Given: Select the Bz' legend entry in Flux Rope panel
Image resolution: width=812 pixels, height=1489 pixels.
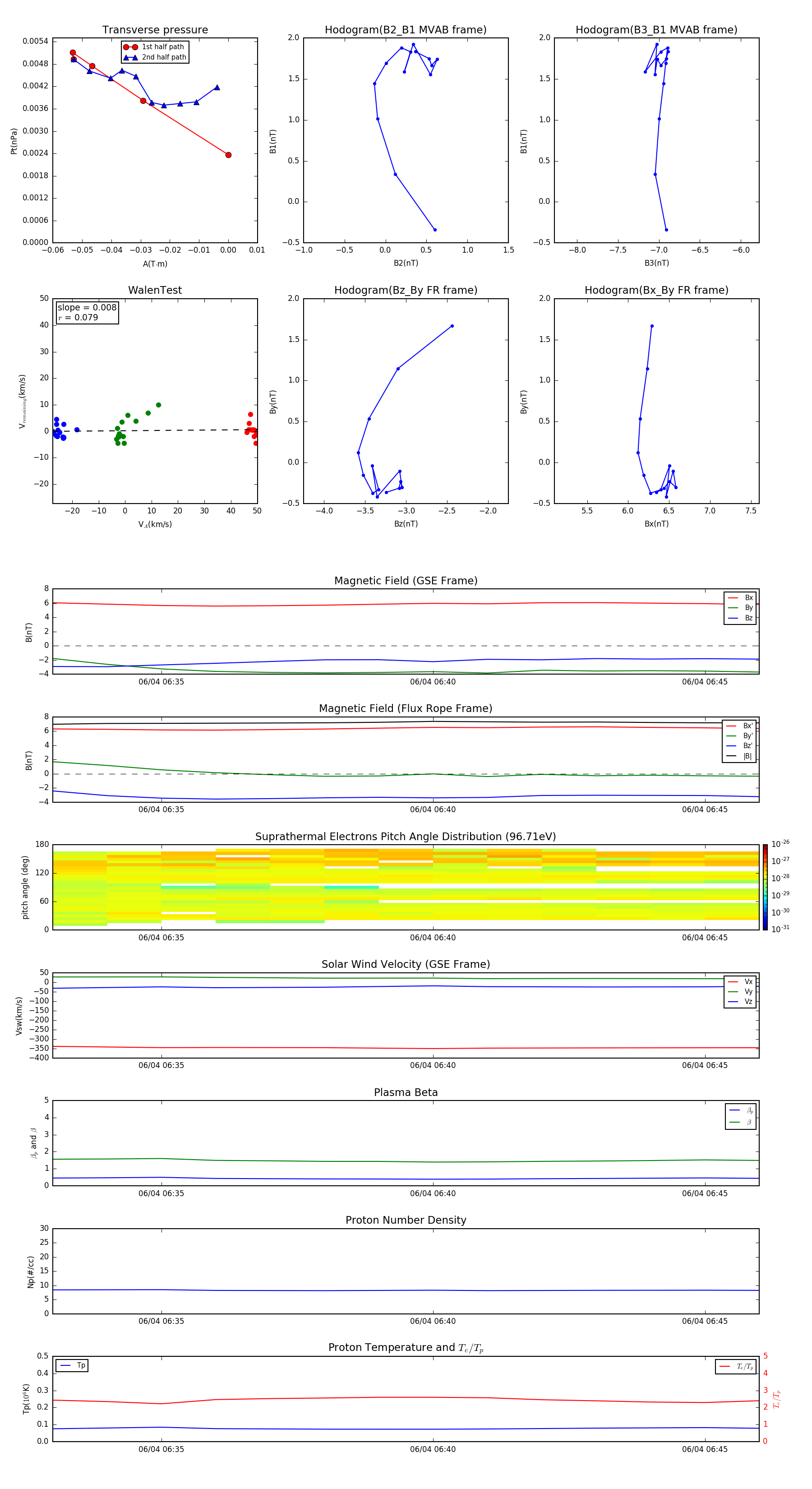Looking at the screenshot, I should pos(739,746).
